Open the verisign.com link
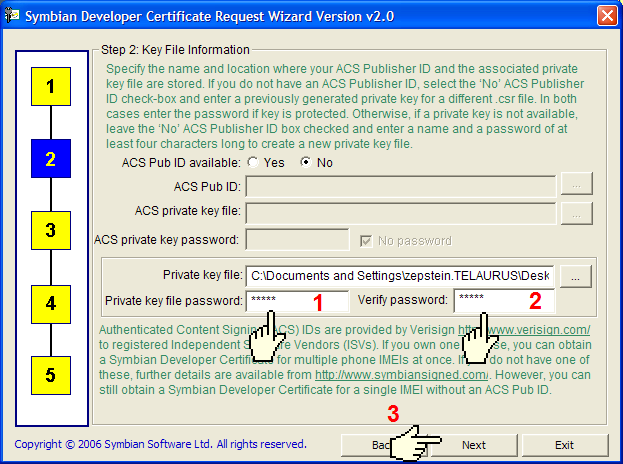The image size is (623, 464). coord(524,330)
